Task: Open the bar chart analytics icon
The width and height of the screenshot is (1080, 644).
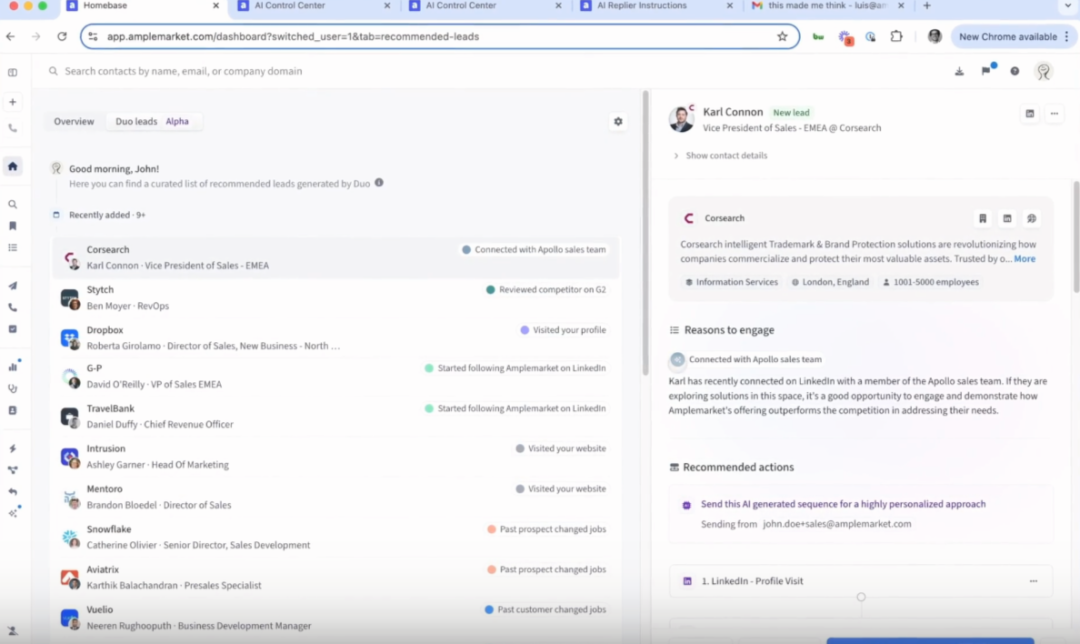Action: coord(12,367)
